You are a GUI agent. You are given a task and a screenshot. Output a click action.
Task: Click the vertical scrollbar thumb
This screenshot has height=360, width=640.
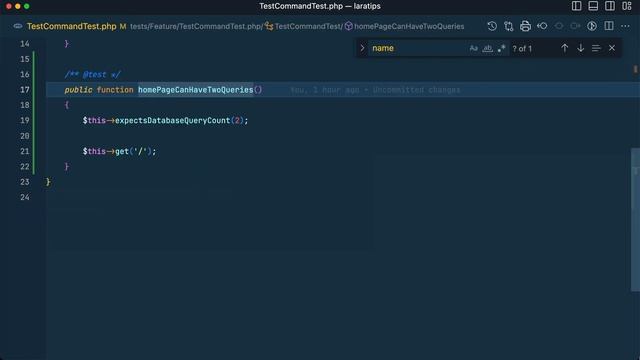(635, 220)
